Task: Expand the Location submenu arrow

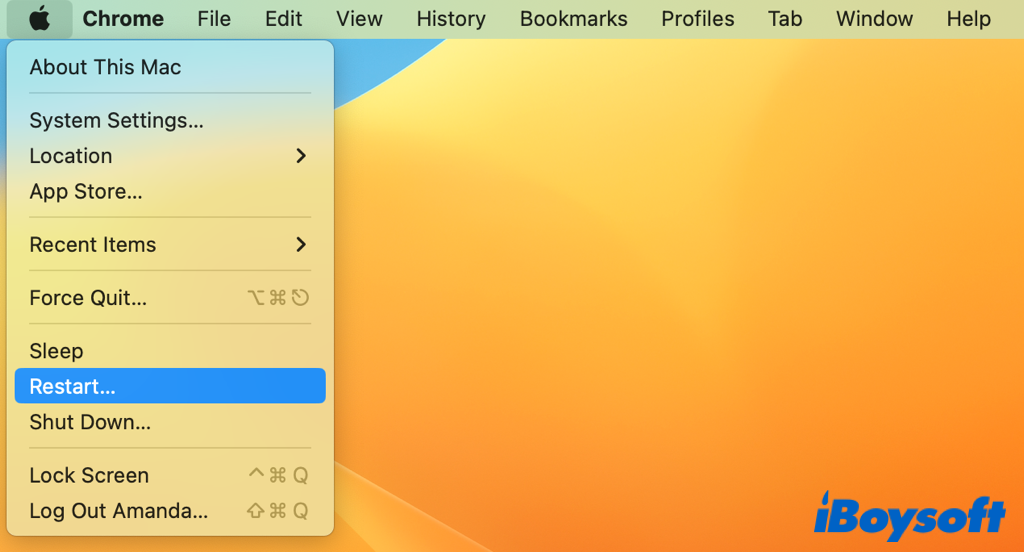Action: [x=301, y=156]
